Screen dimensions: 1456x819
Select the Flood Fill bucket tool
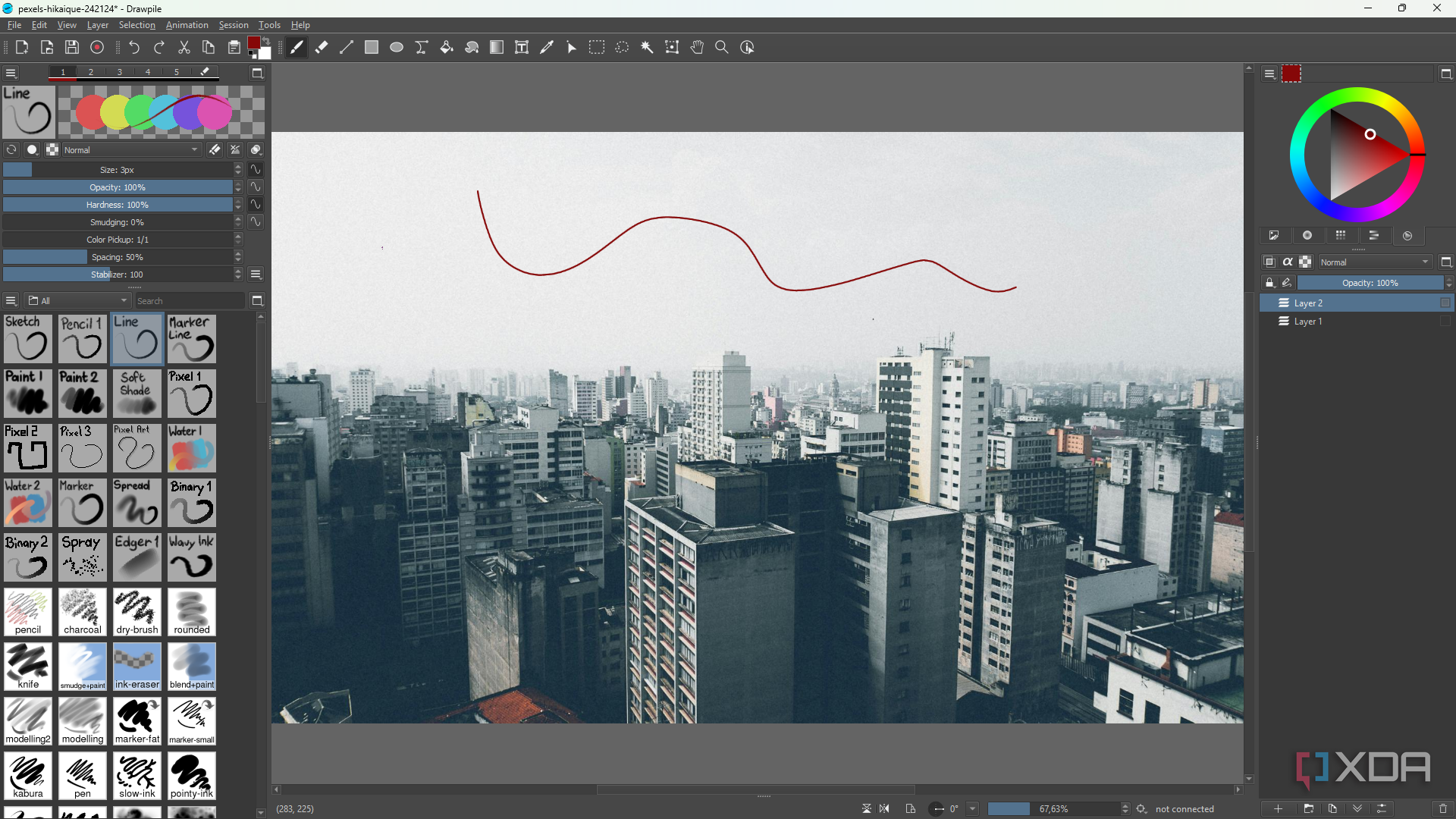447,47
